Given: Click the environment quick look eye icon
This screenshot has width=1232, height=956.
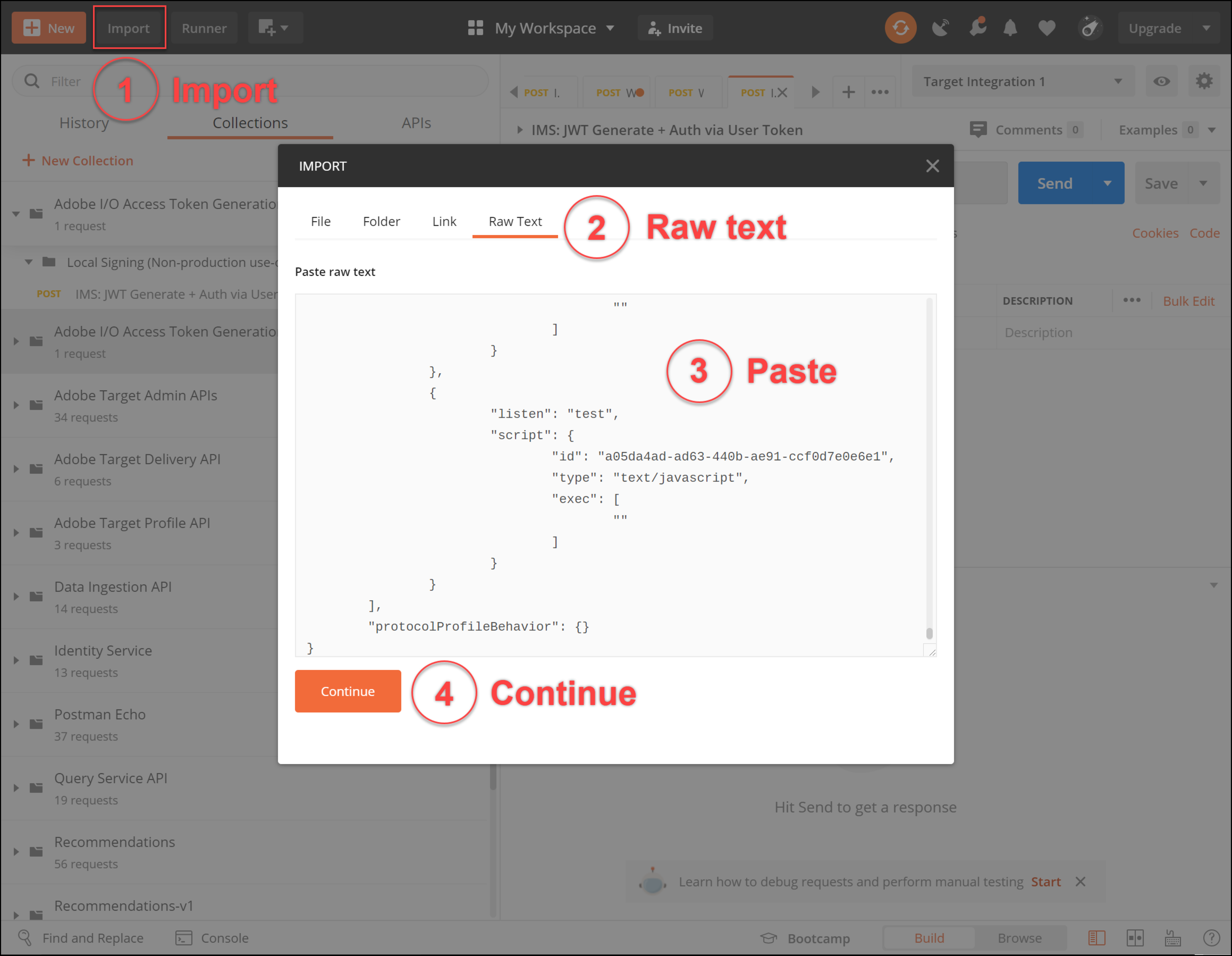Looking at the screenshot, I should point(1161,81).
